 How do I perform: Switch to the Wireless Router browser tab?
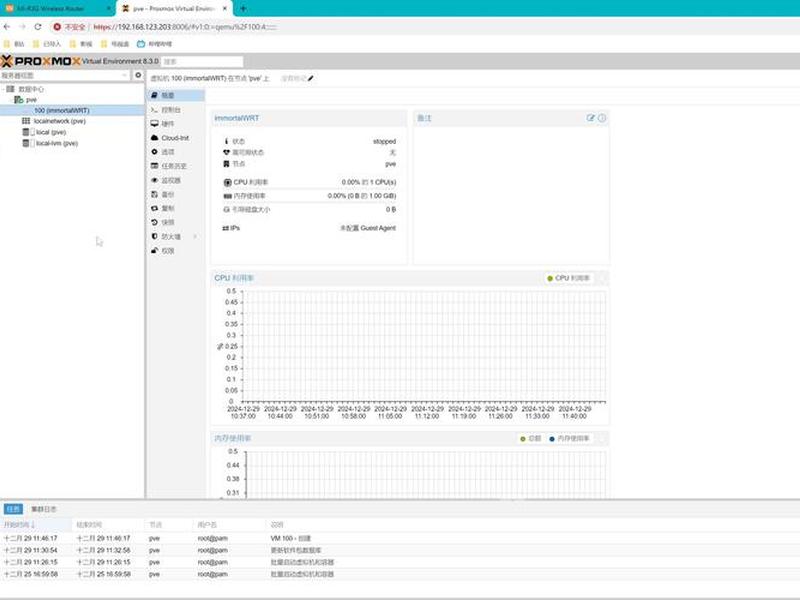coord(58,9)
